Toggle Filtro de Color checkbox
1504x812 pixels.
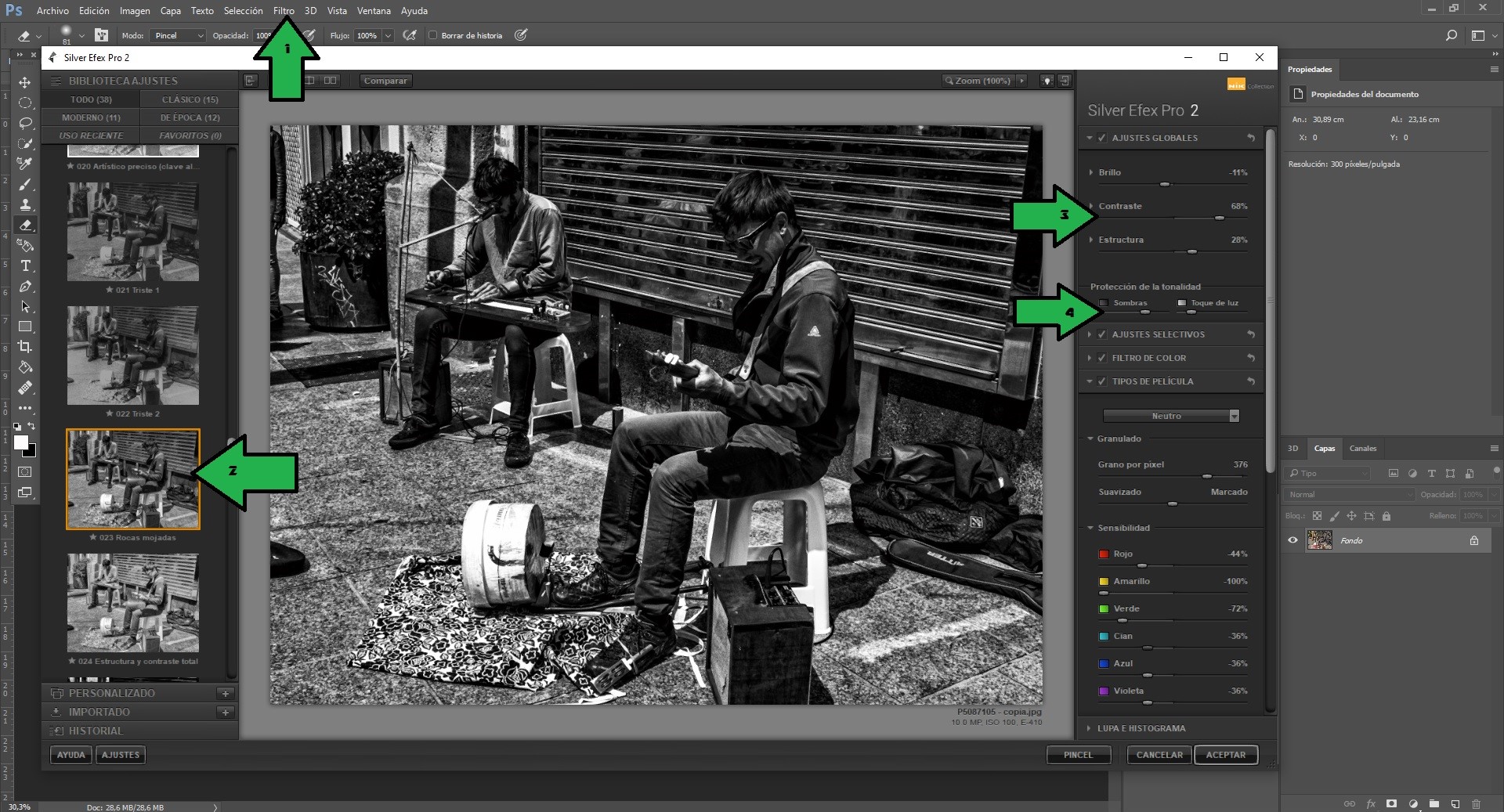1102,358
